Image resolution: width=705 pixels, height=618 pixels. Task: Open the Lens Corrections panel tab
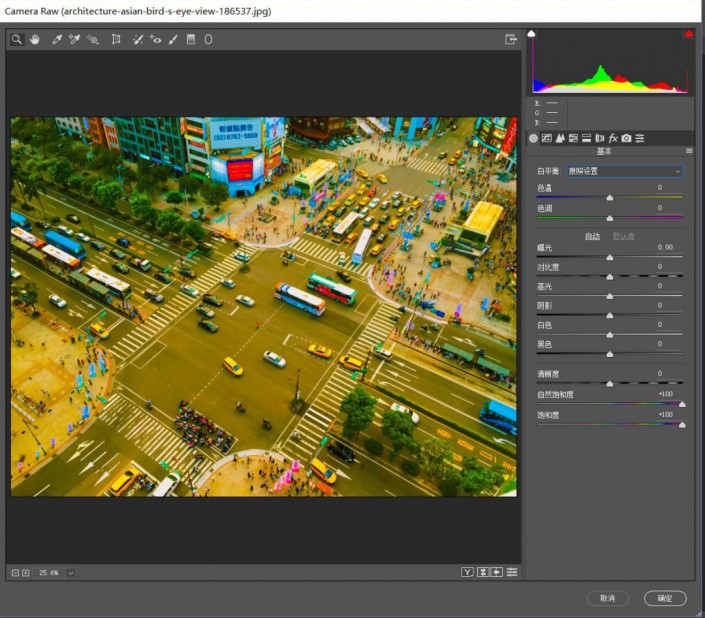point(600,138)
